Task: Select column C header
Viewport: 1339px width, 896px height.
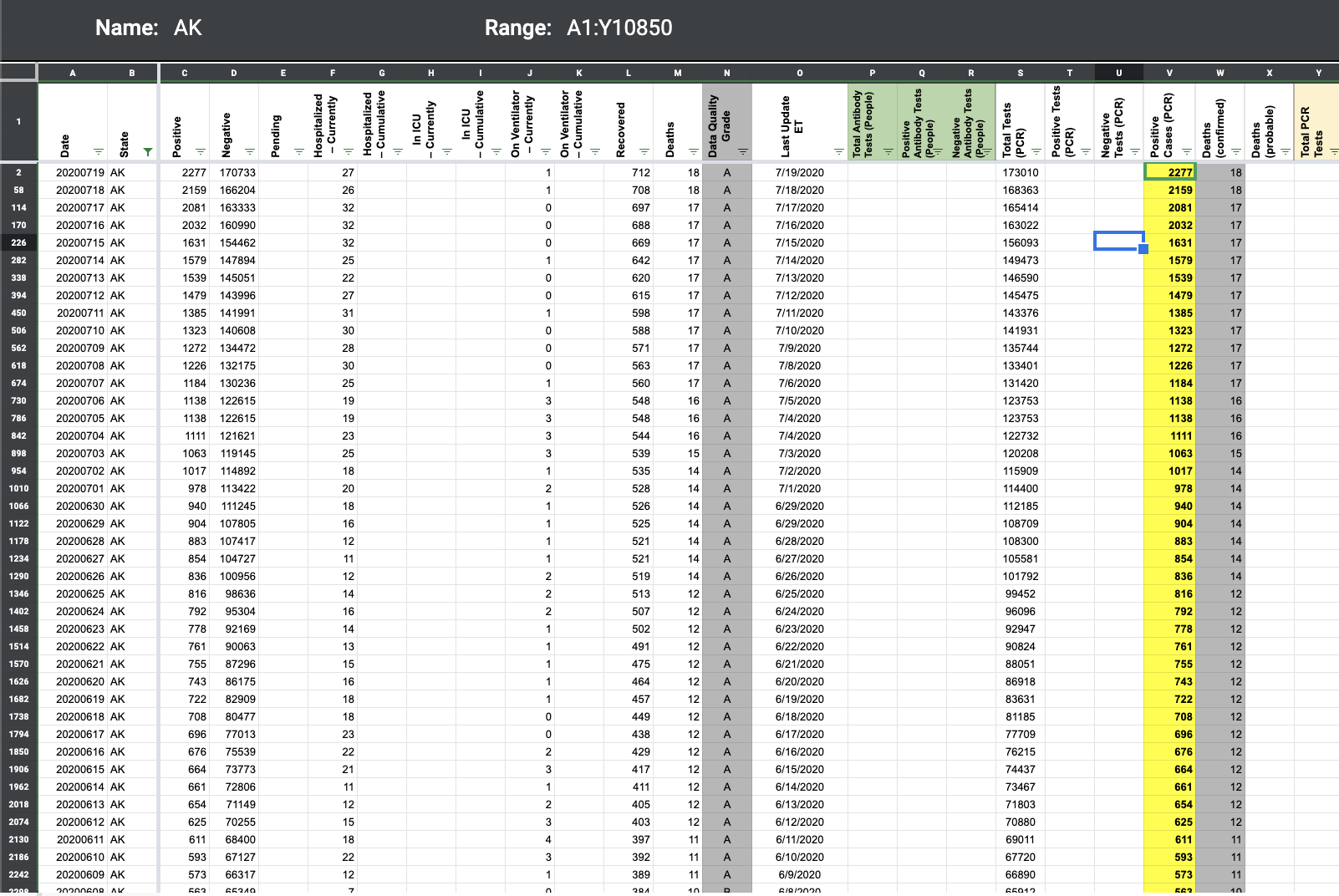Action: (185, 73)
